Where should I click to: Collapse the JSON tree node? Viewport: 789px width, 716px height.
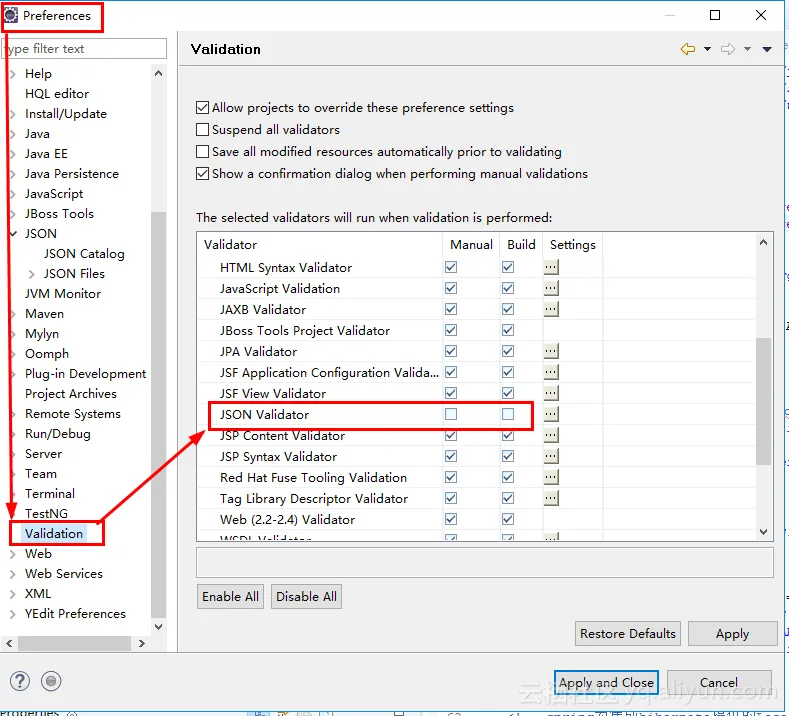(x=13, y=234)
